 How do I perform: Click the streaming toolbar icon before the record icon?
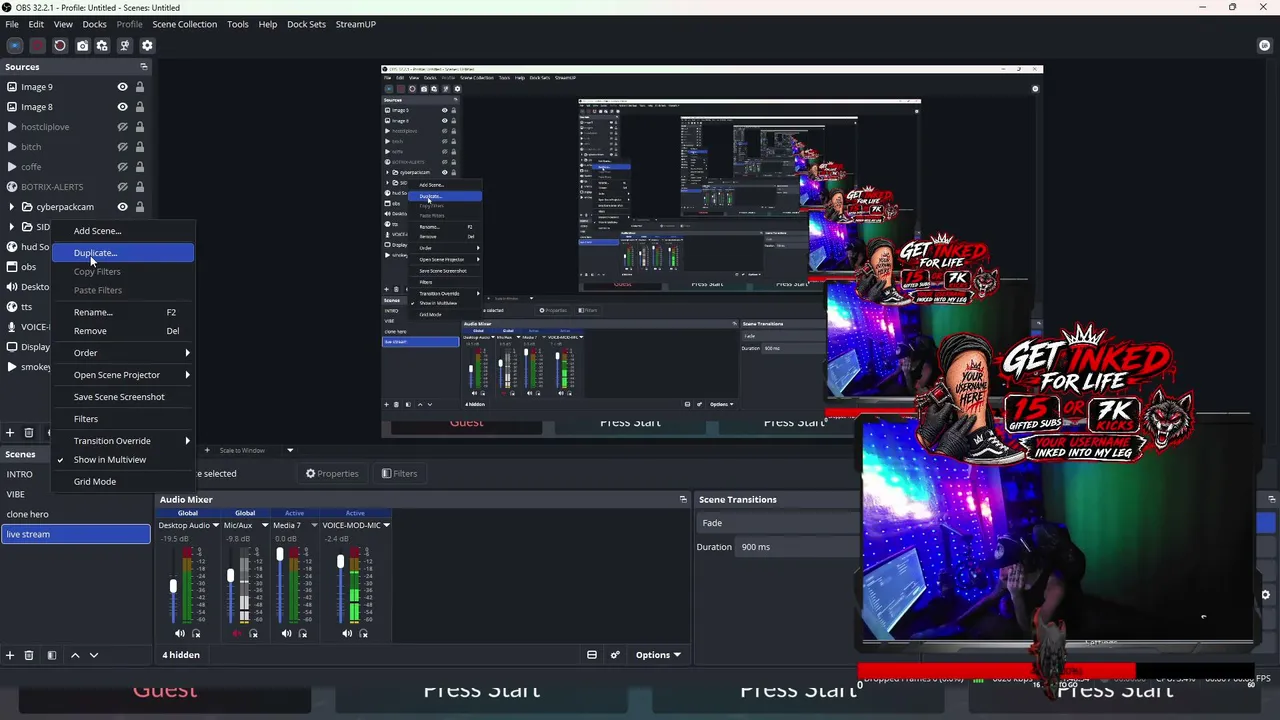[x=15, y=45]
